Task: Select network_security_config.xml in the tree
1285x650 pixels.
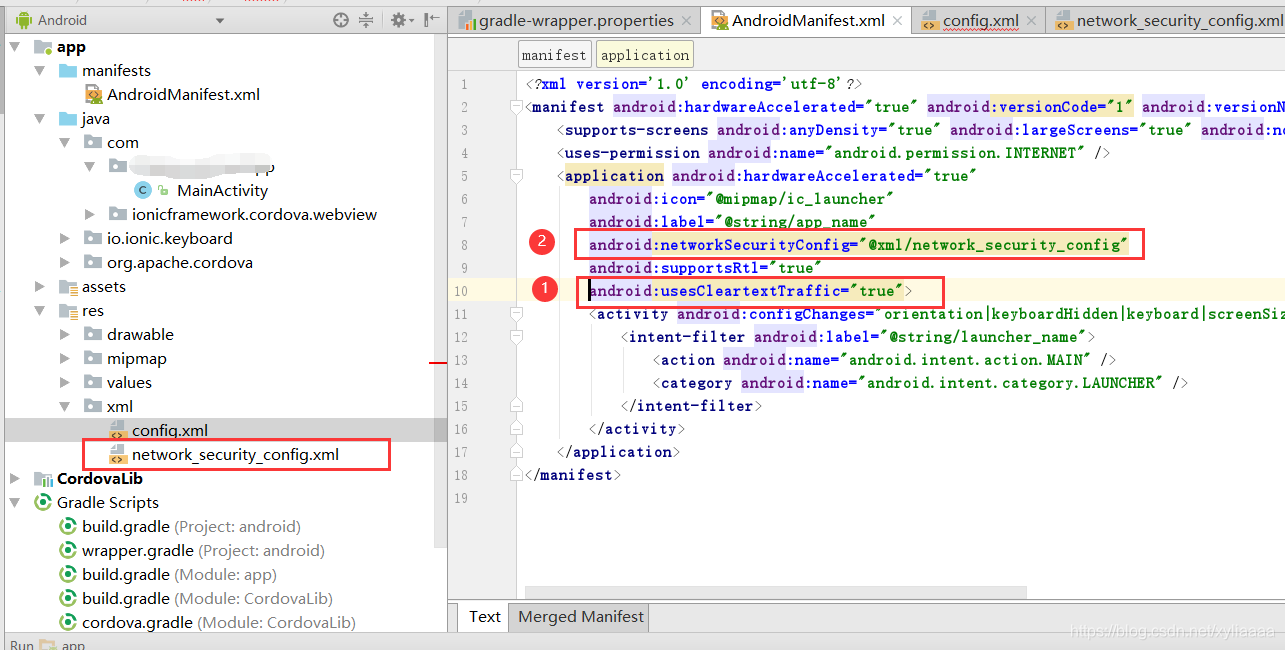Action: (x=236, y=453)
